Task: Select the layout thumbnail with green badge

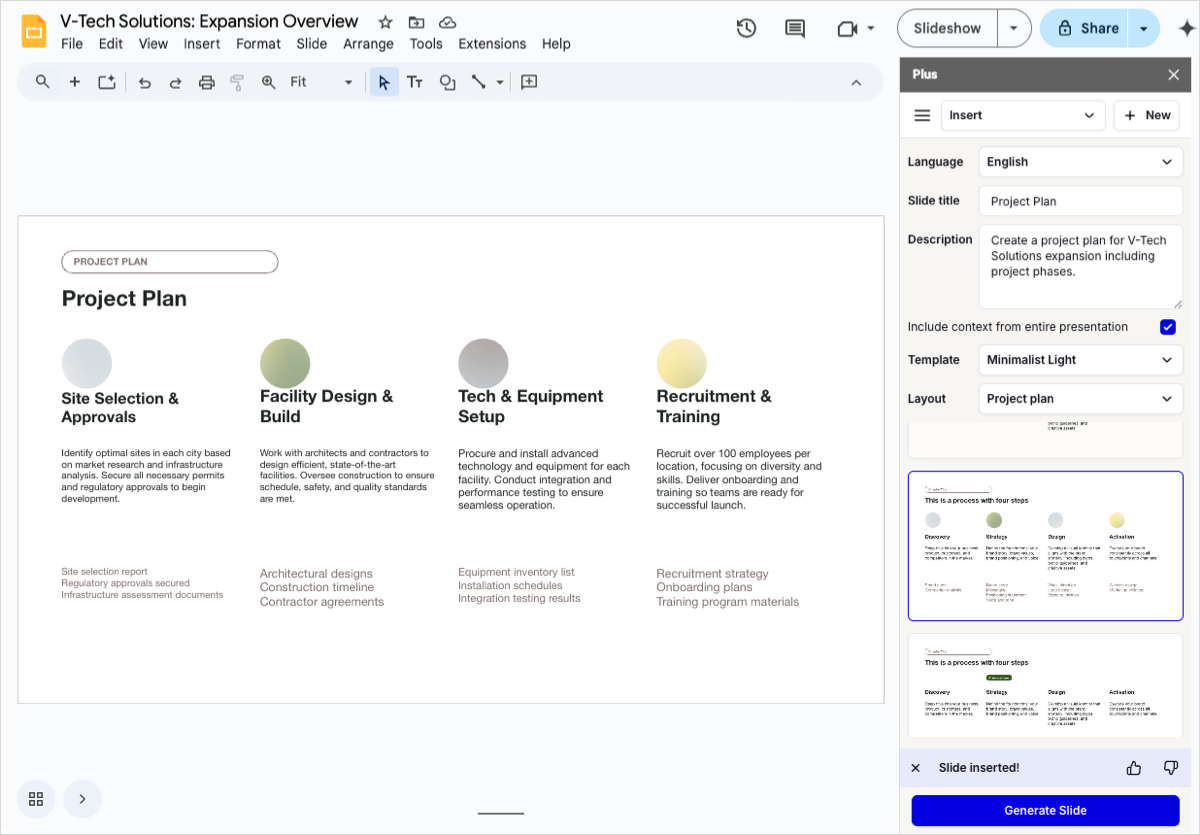Action: click(1045, 686)
